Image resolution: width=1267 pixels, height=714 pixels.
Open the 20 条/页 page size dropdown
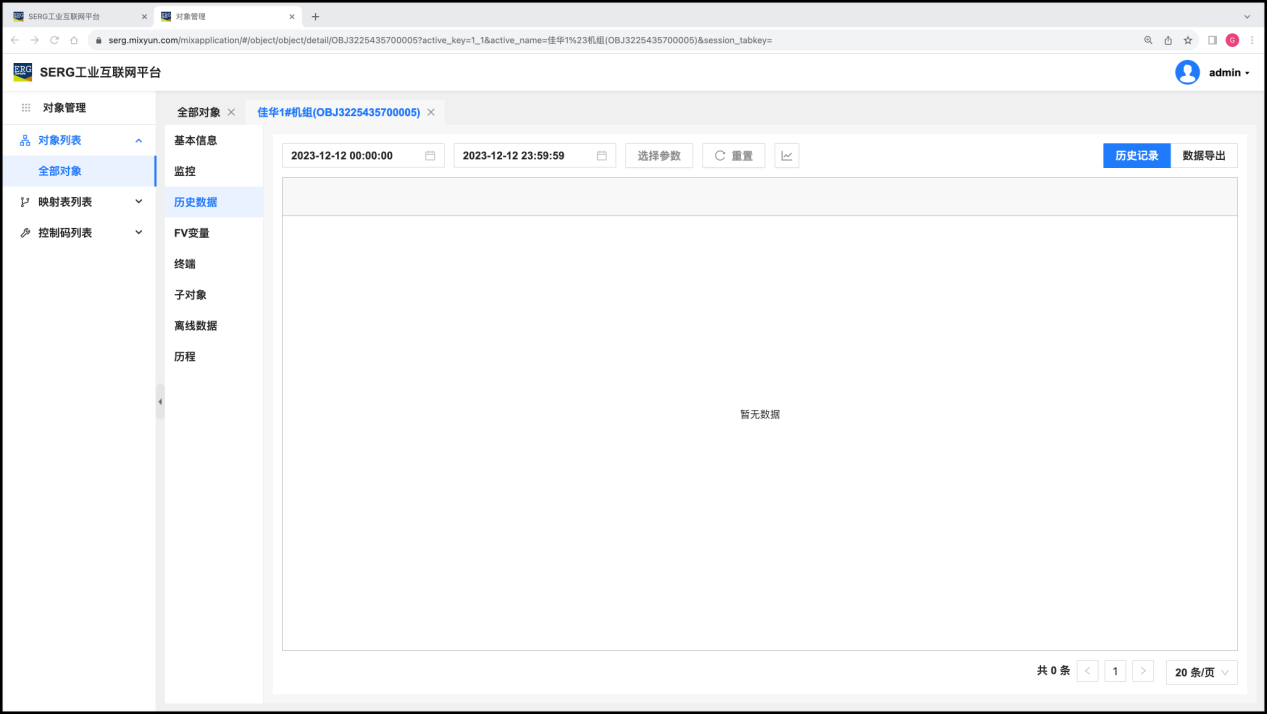click(x=1201, y=672)
